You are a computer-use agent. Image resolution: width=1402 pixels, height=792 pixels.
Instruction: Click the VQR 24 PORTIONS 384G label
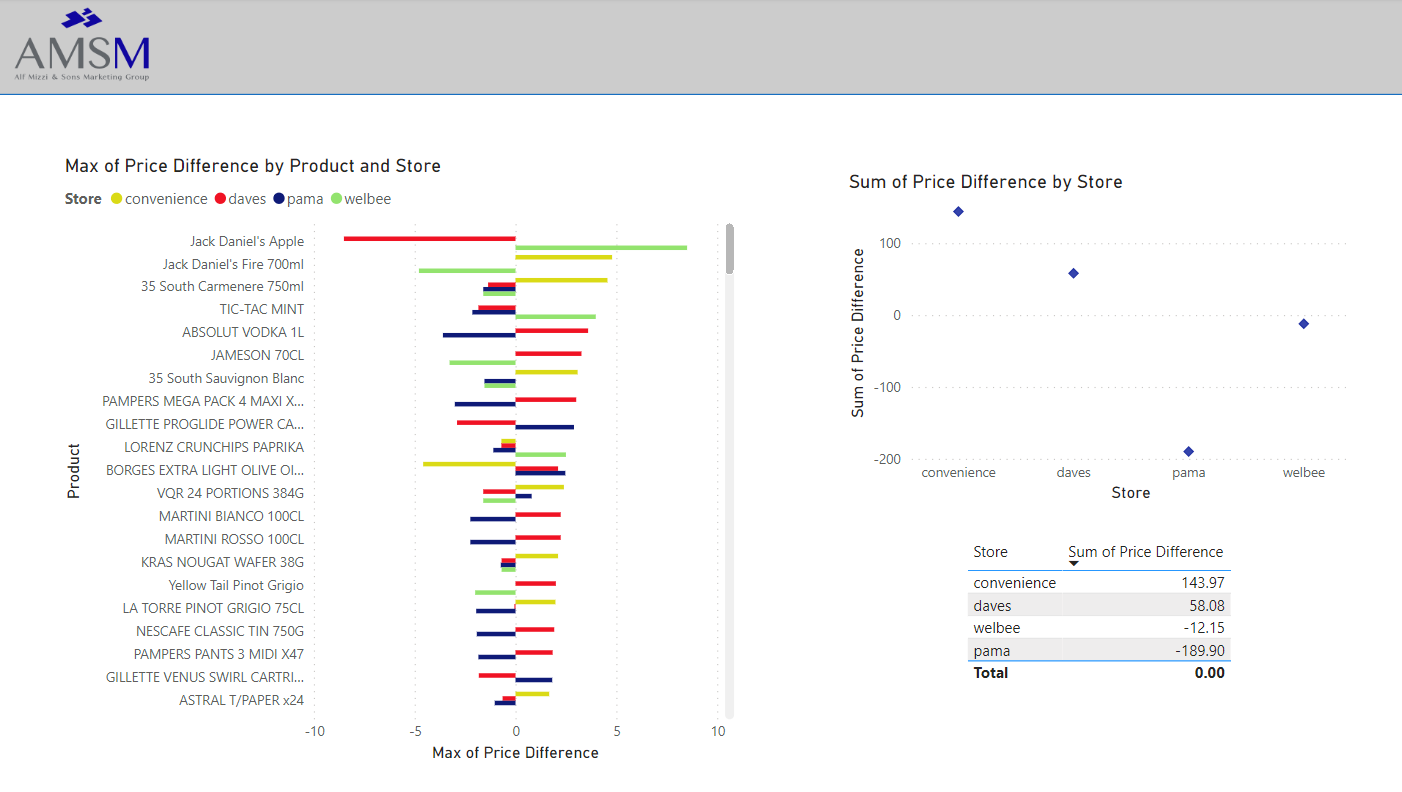click(230, 493)
